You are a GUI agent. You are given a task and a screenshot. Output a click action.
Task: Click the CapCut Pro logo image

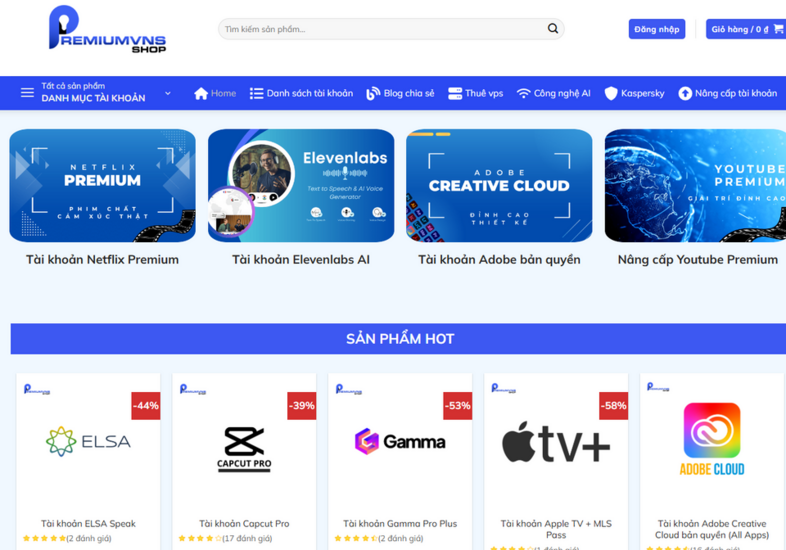(x=244, y=449)
